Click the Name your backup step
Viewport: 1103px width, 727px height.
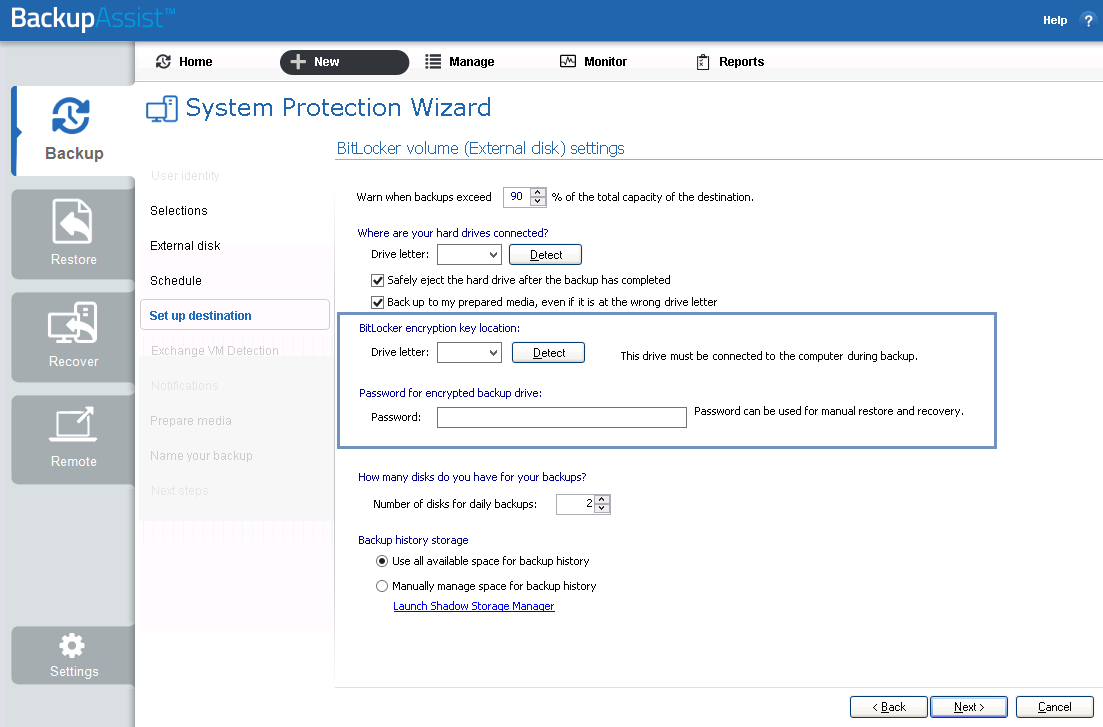pos(201,456)
